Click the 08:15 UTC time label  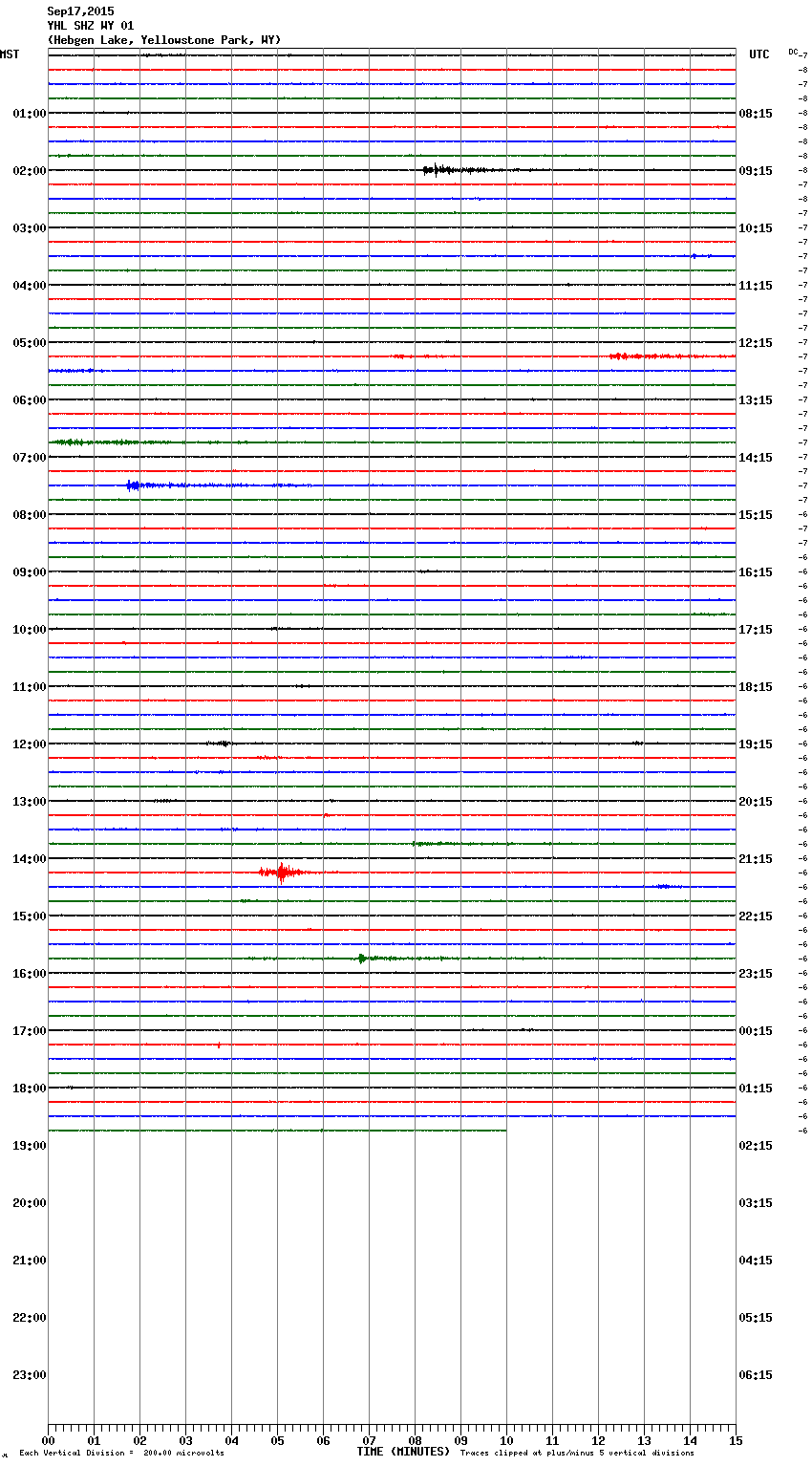coord(756,114)
